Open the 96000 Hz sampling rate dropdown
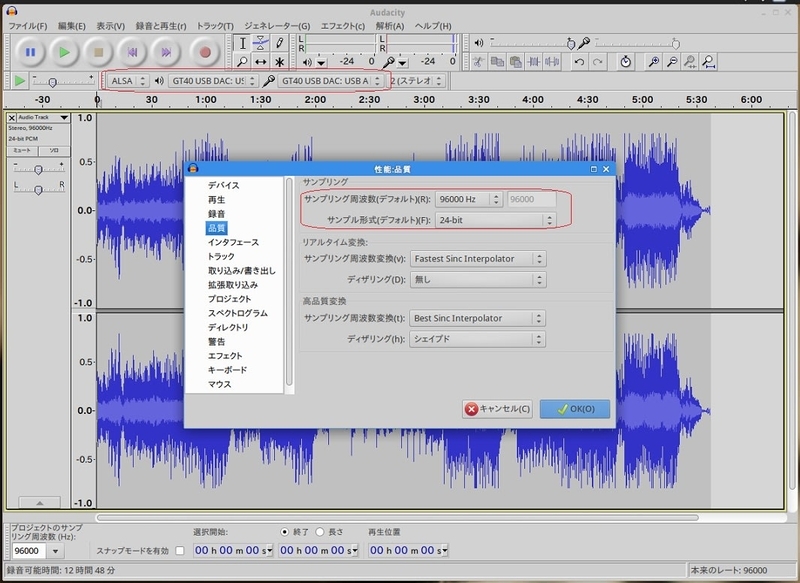 469,199
